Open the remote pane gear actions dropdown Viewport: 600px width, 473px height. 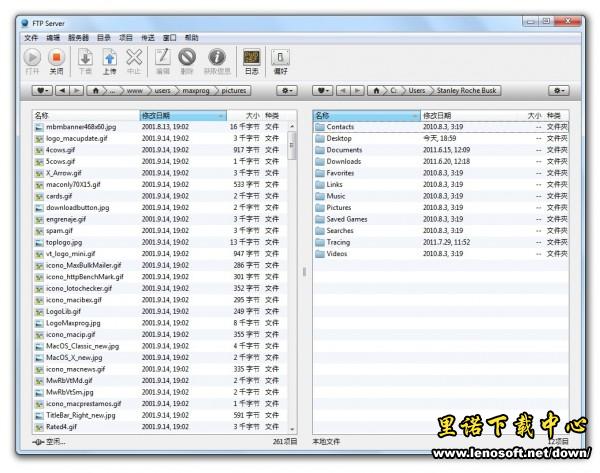287,91
